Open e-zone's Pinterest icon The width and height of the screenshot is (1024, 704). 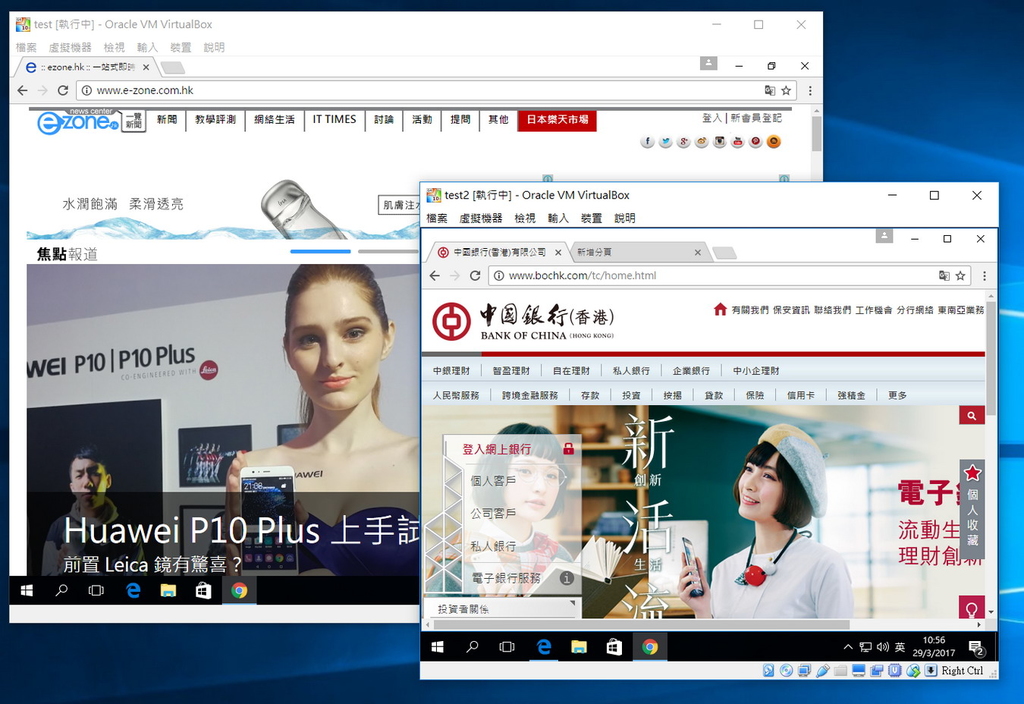(756, 142)
